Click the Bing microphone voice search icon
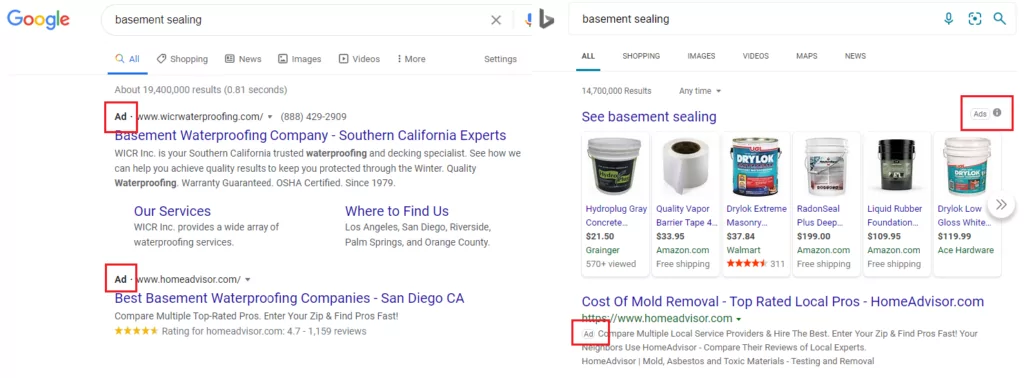Viewport: 1024px width, 378px height. pos(949,19)
